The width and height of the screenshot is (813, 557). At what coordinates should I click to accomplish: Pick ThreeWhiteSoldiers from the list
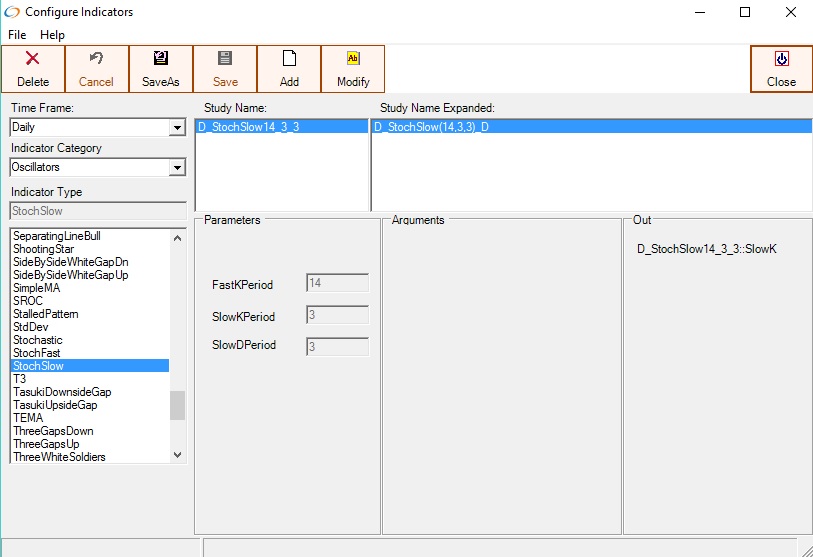[59, 457]
